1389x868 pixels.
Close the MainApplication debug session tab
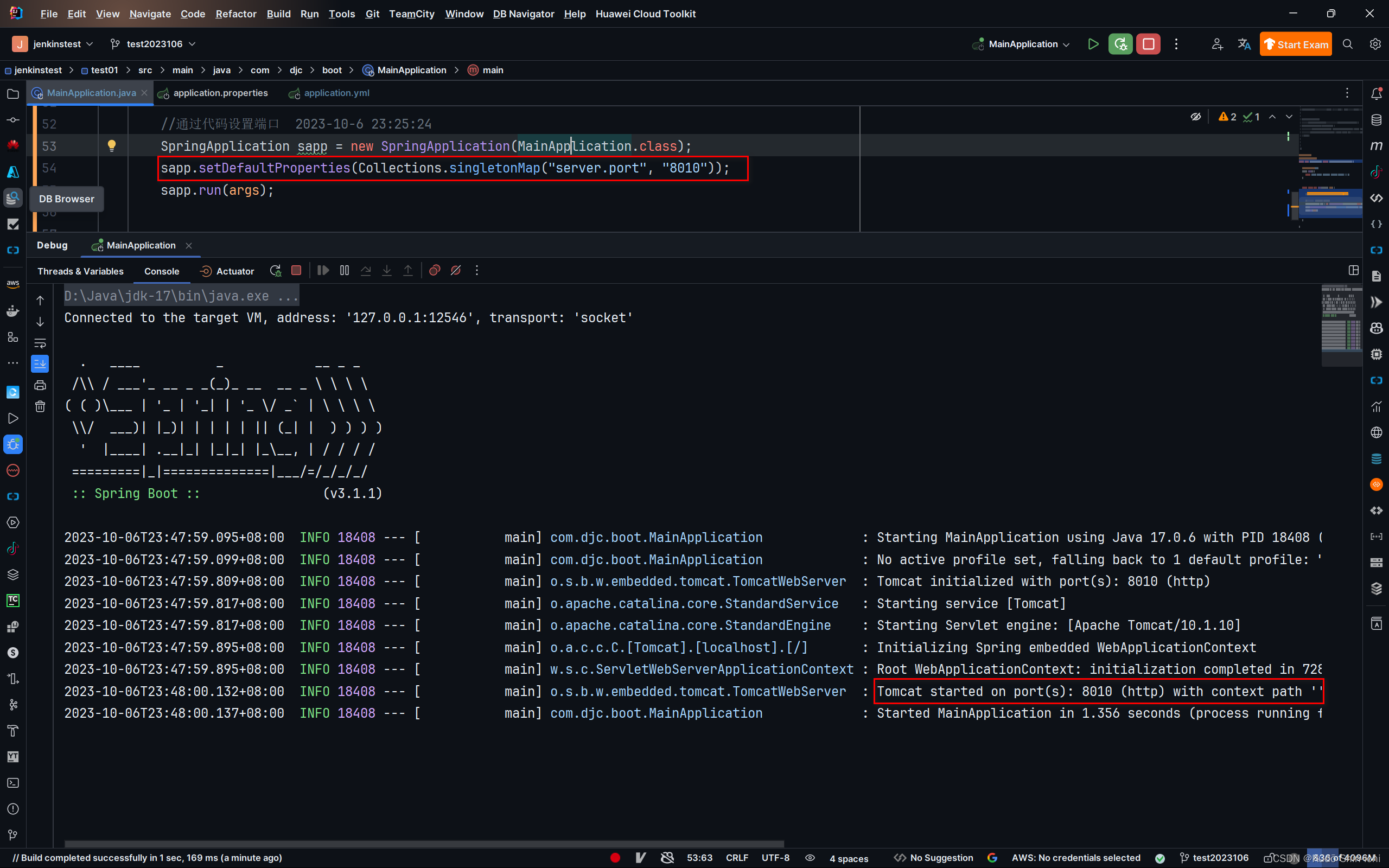[189, 246]
